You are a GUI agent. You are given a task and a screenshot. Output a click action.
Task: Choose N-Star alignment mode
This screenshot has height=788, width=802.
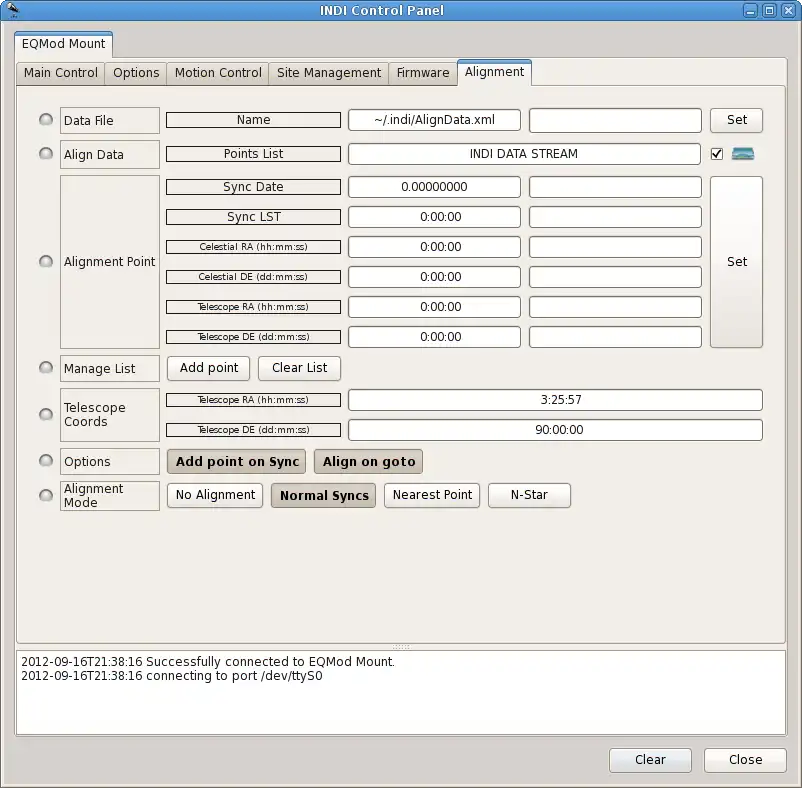pyautogui.click(x=529, y=495)
